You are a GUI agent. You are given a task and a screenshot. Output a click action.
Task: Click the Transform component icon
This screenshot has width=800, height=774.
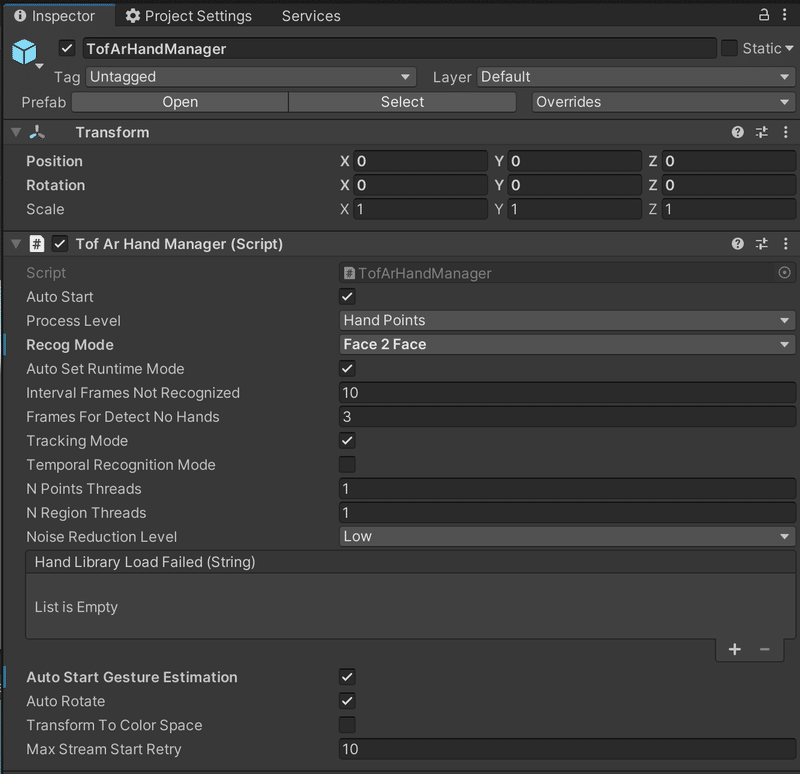pyautogui.click(x=37, y=133)
